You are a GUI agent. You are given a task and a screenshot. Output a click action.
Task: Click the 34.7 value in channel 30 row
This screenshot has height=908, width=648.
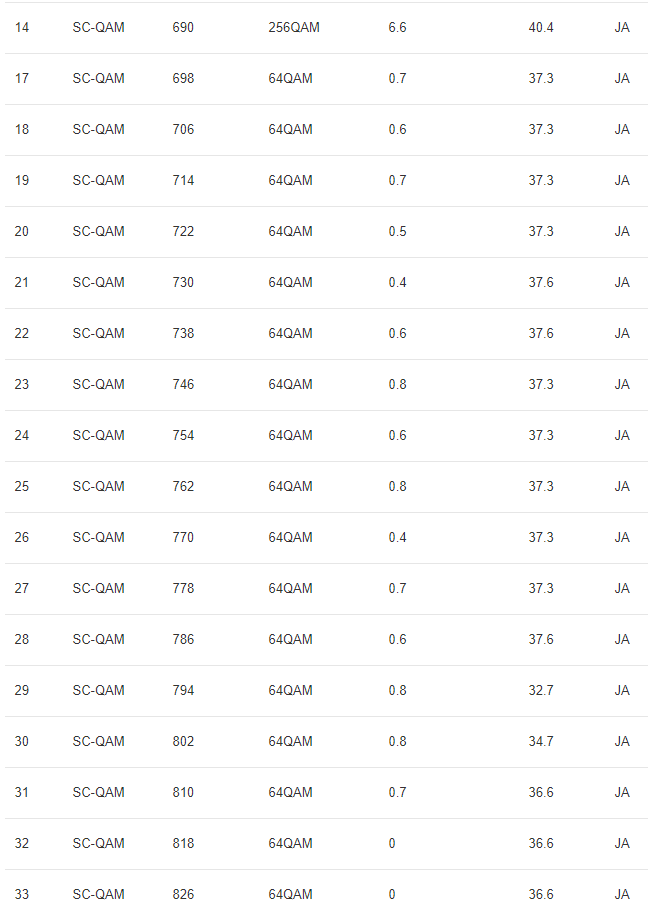click(x=541, y=741)
